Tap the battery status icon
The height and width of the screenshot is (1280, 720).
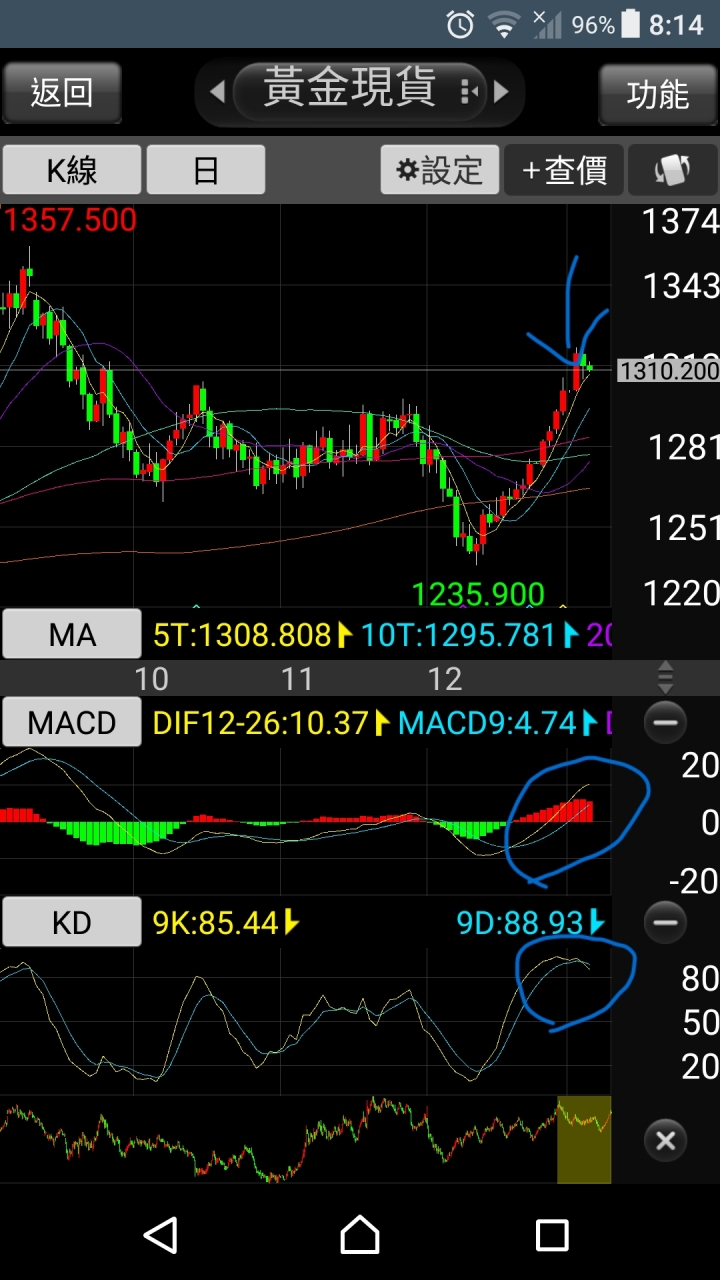[x=630, y=24]
